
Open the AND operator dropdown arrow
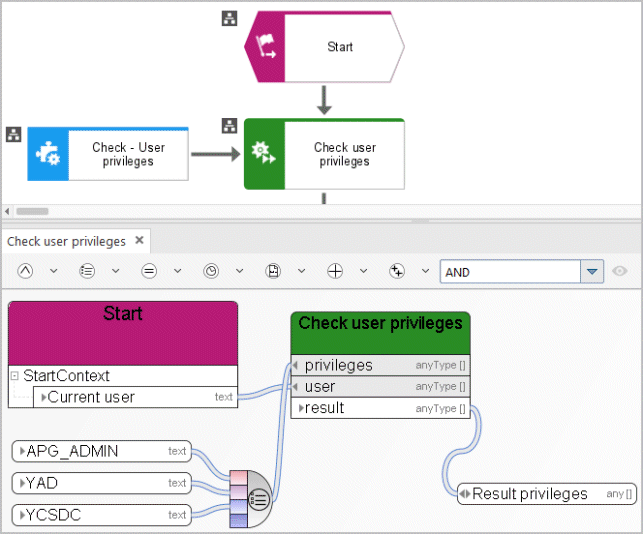592,272
